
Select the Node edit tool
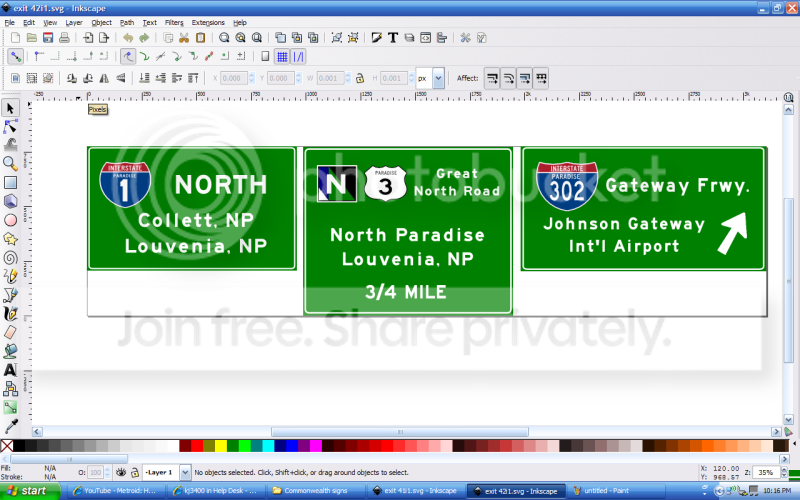coord(10,126)
